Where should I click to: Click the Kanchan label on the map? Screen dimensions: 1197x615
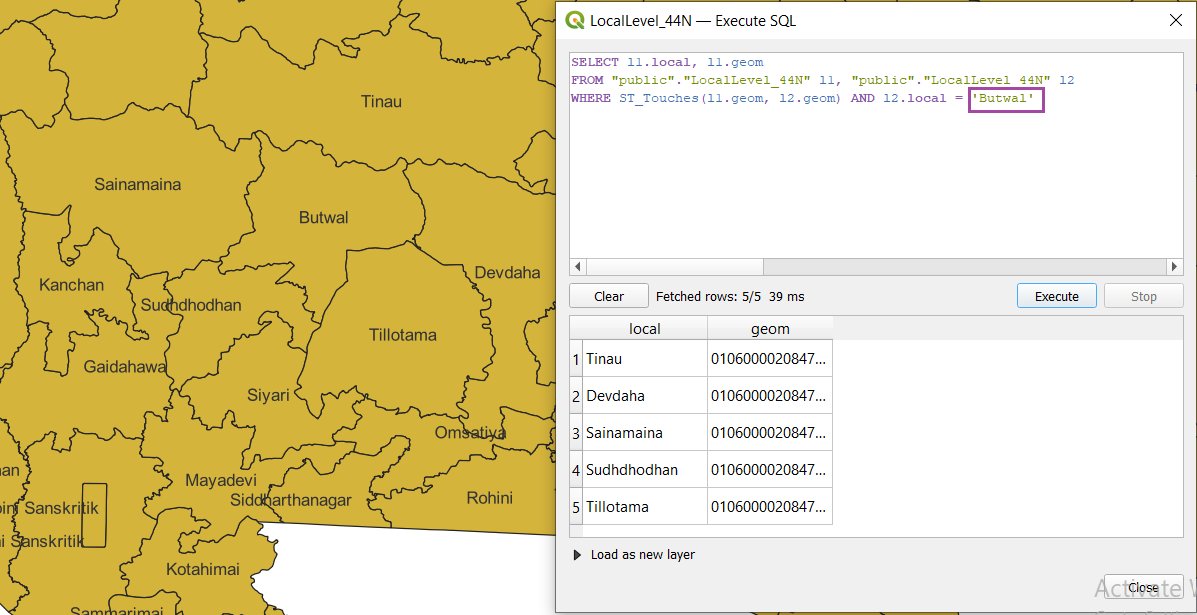[x=71, y=285]
